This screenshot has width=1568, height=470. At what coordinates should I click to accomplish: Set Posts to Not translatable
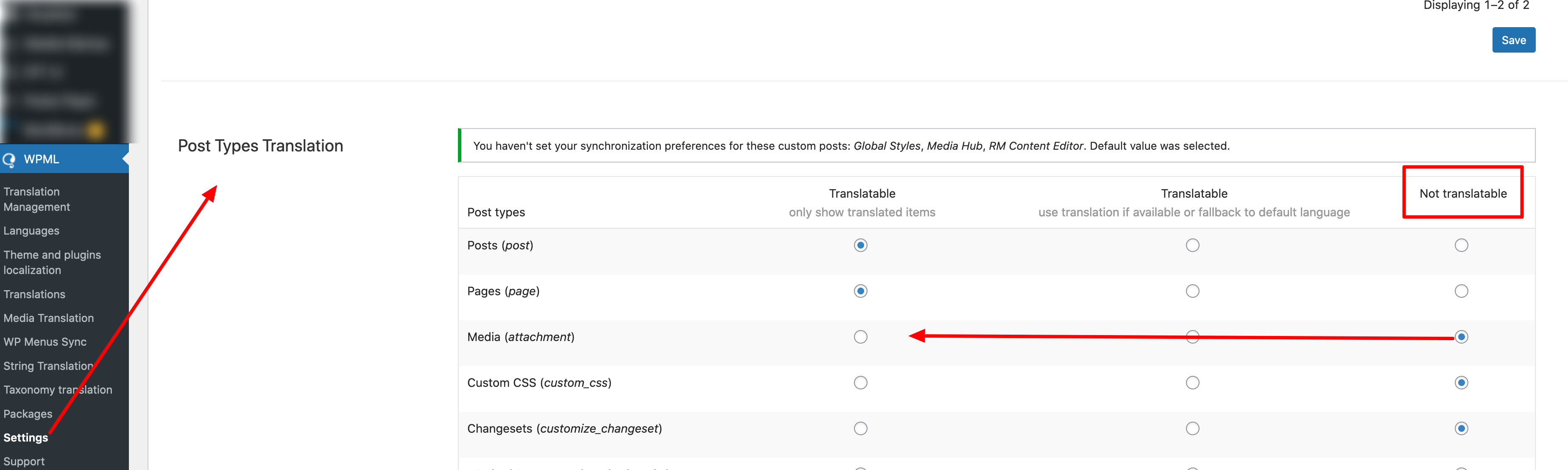1461,245
